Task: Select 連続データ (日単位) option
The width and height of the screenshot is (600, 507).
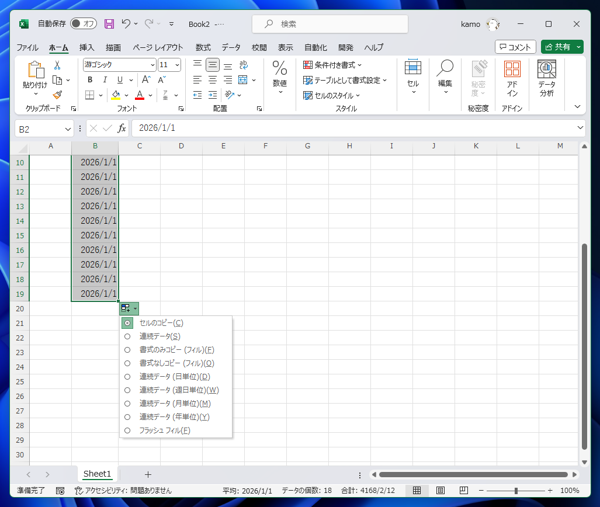Action: (174, 377)
